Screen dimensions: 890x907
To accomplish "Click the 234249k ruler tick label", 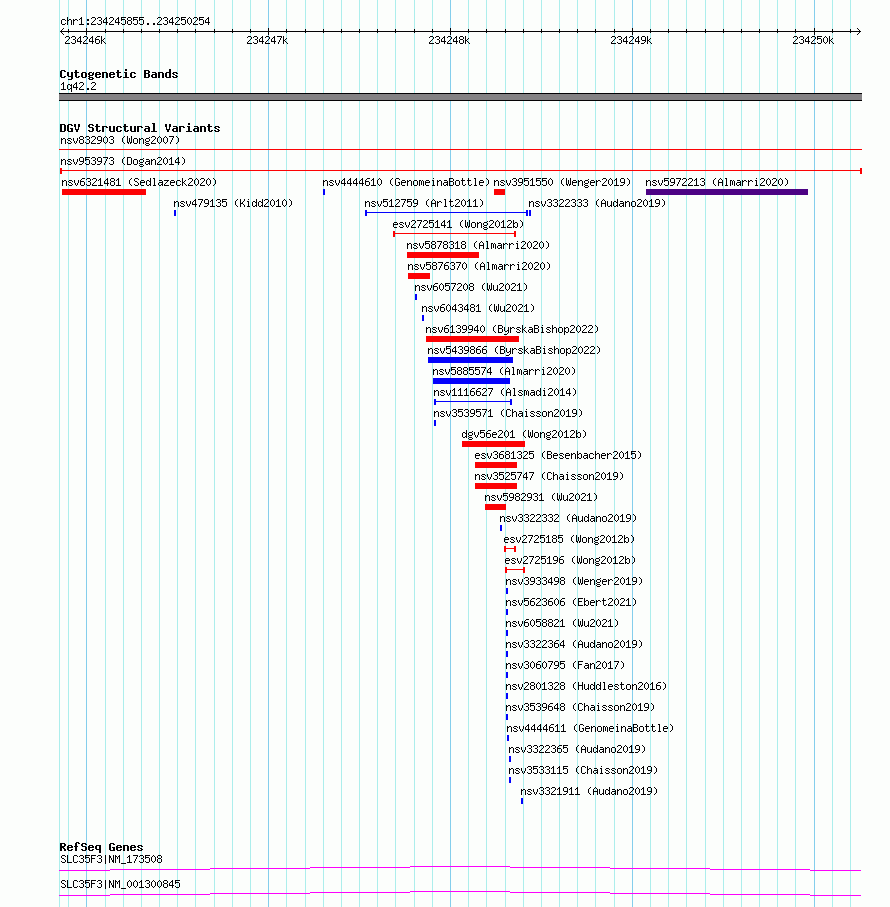I will [x=631, y=40].
